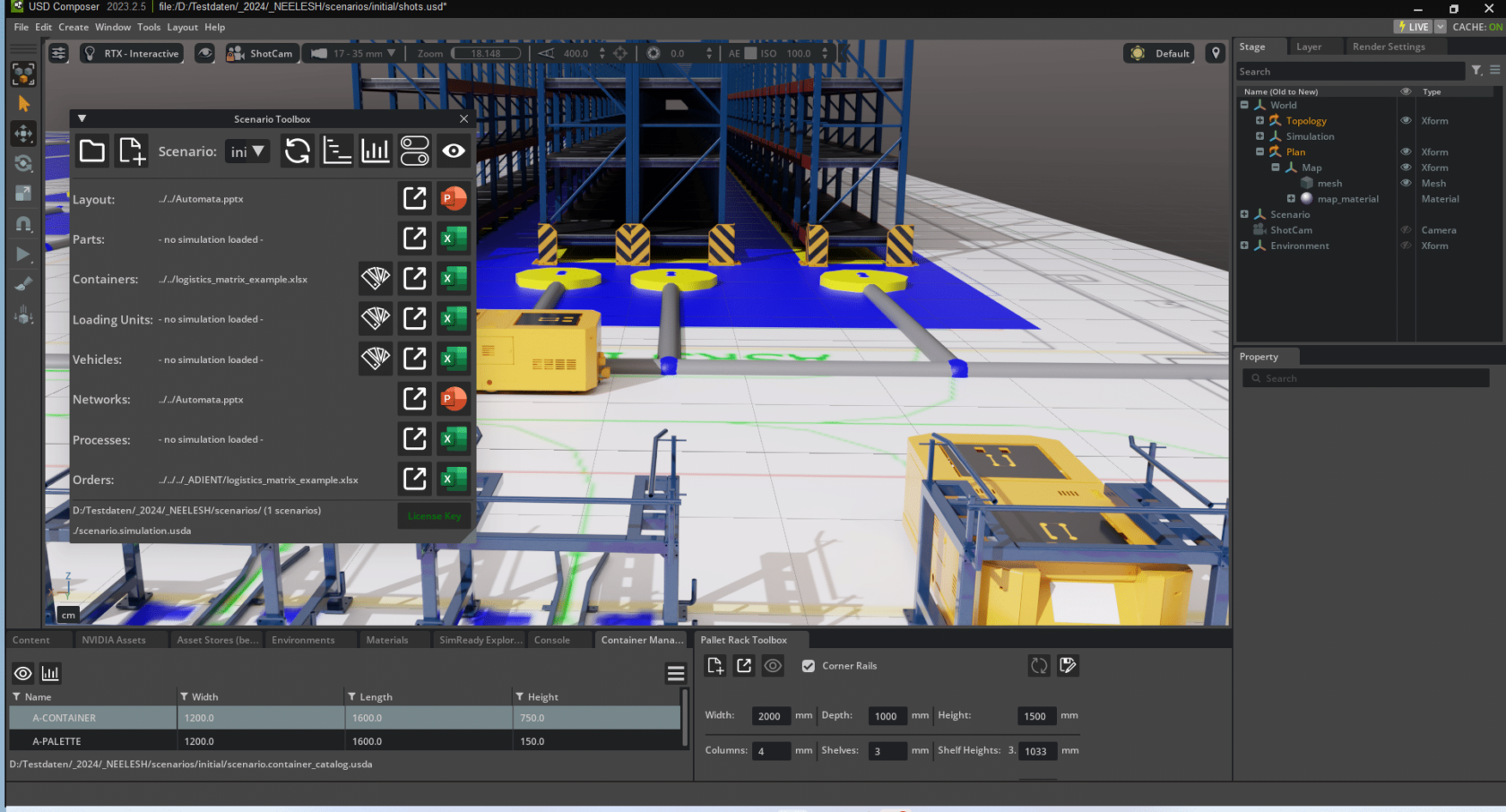The height and width of the screenshot is (812, 1506).
Task: Click the A-PALETTE row in the container list
Action: (x=91, y=741)
